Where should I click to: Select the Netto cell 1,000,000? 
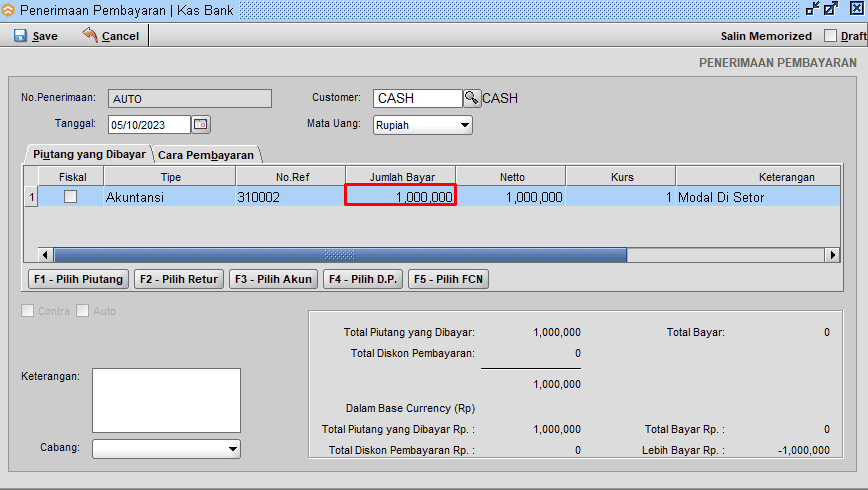tap(510, 197)
